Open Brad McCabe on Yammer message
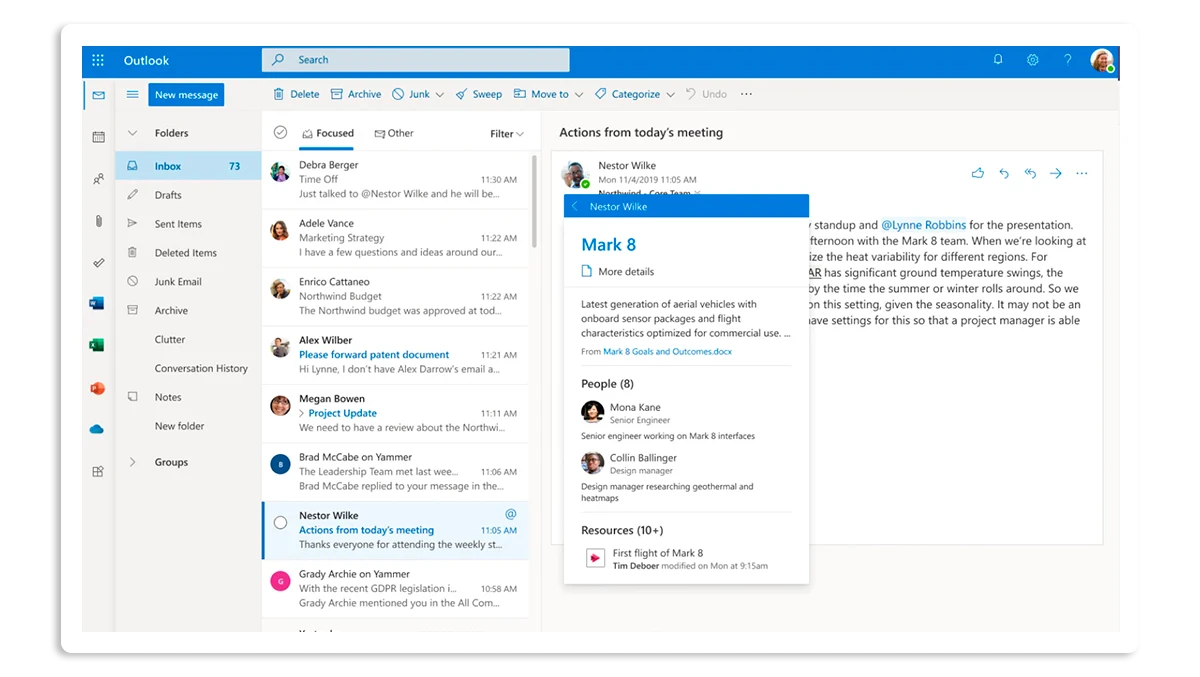The height and width of the screenshot is (677, 1200). [396, 471]
